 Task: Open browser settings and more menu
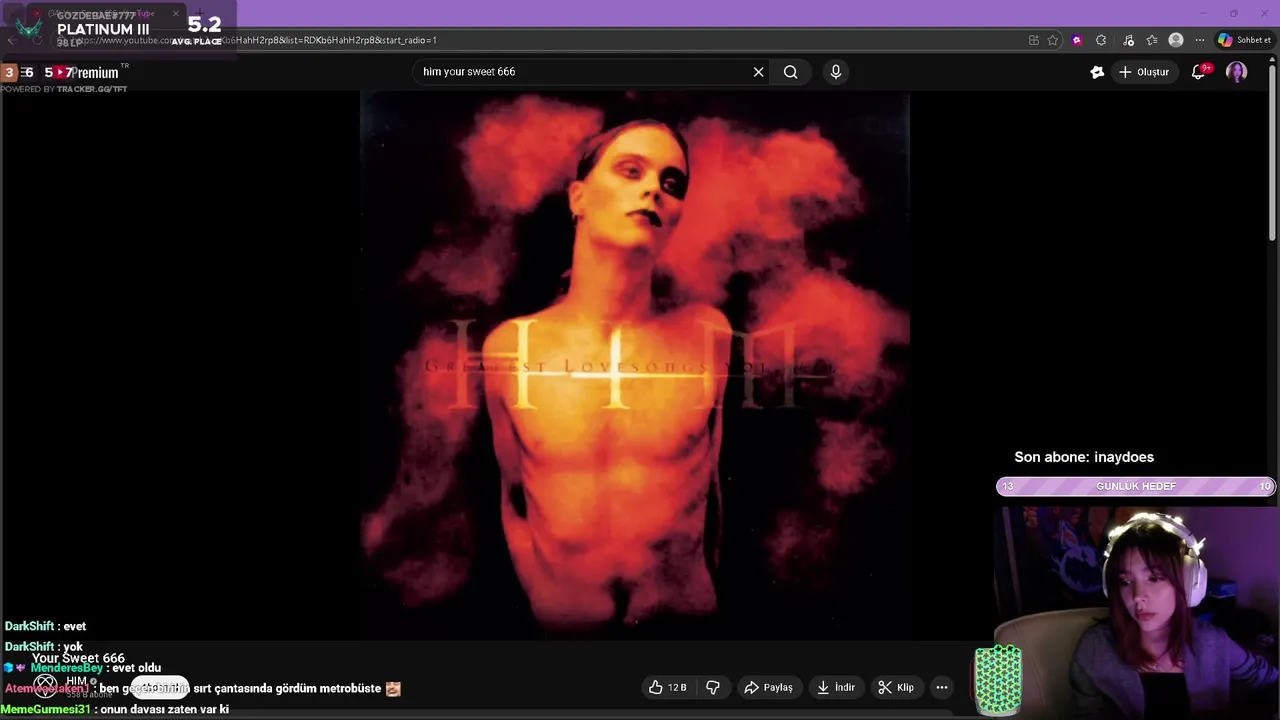click(1200, 40)
